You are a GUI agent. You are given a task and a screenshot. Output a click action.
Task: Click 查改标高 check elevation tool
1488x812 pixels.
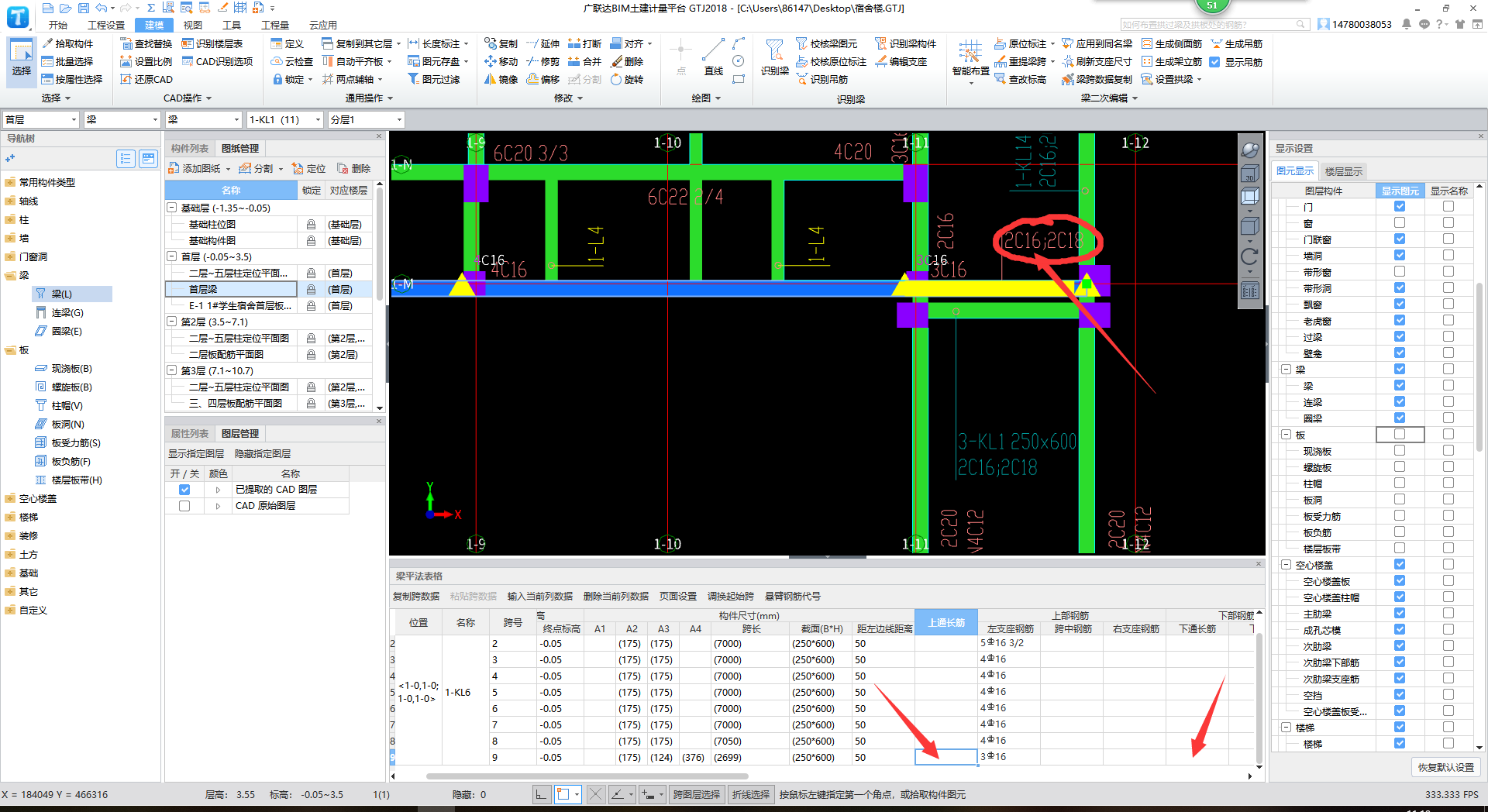tap(1020, 79)
